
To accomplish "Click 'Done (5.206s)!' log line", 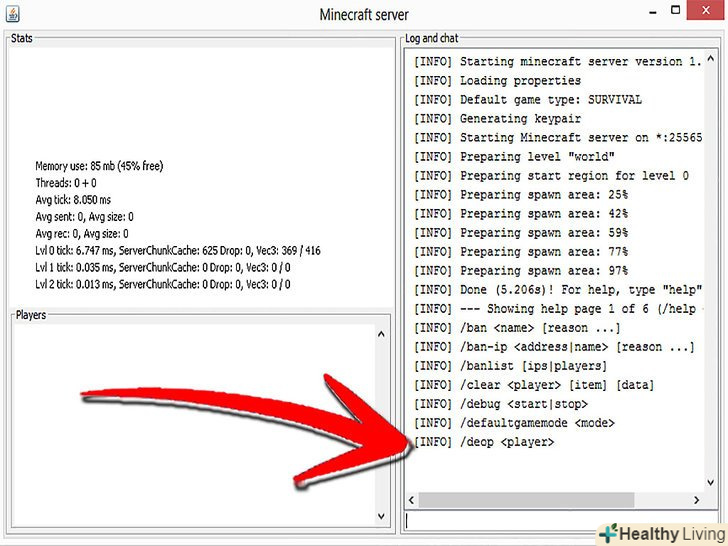I will pos(558,290).
